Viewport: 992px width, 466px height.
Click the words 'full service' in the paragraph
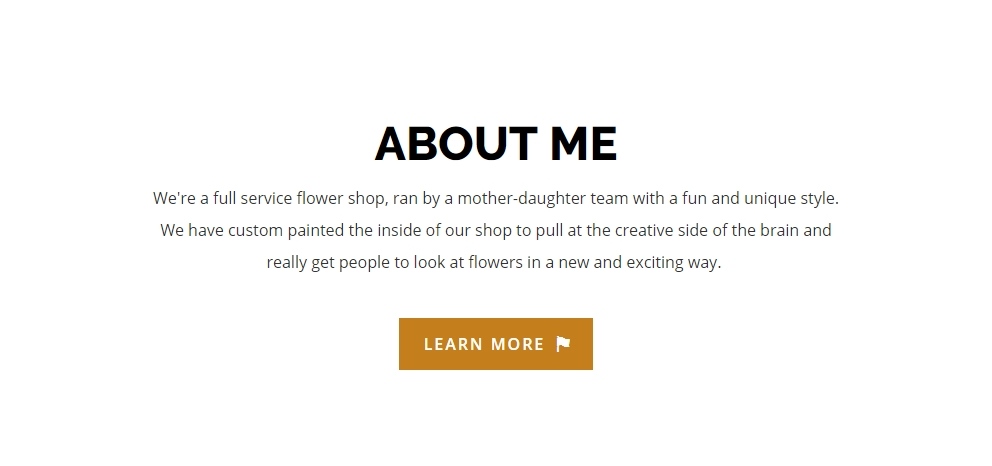tap(252, 199)
